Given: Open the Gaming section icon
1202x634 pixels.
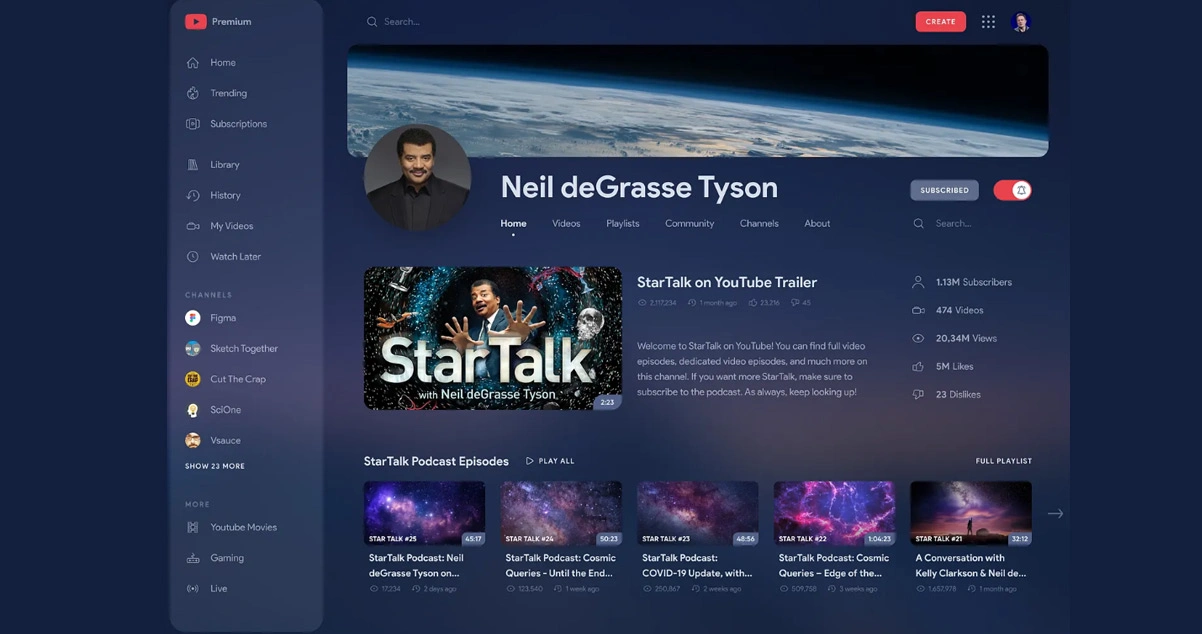Looking at the screenshot, I should (x=193, y=558).
